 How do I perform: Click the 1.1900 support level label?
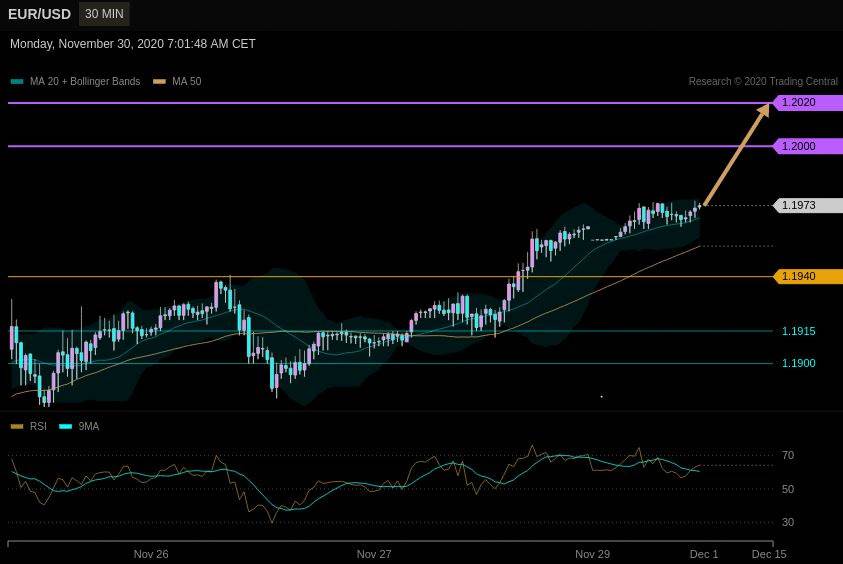click(798, 363)
